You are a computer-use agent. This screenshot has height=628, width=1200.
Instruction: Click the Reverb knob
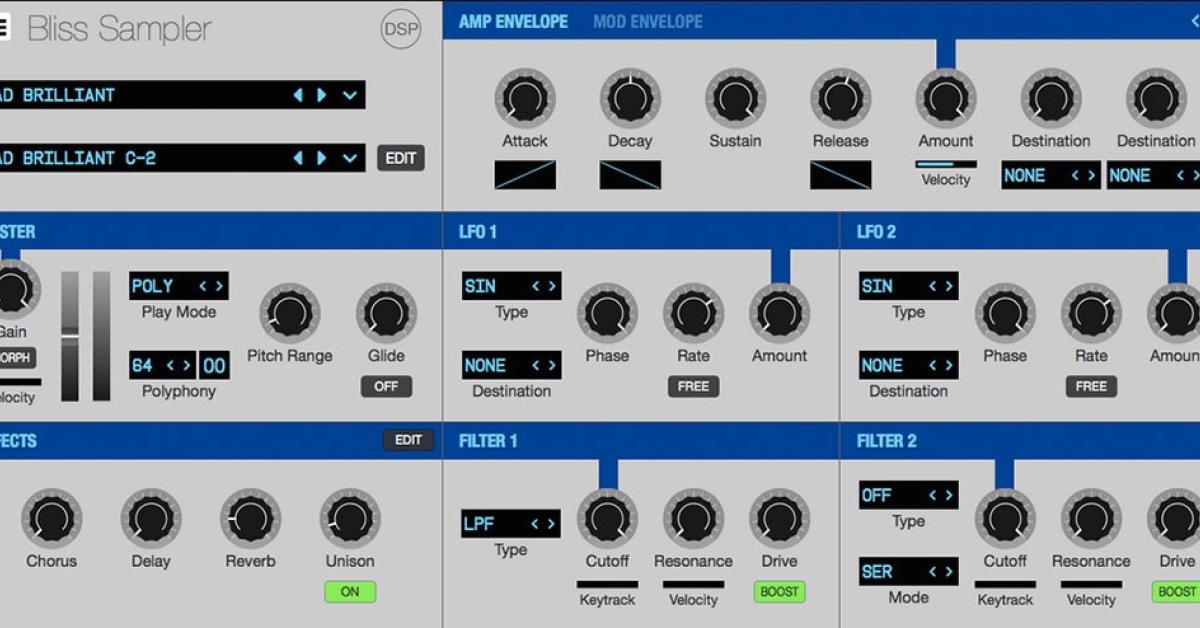(250, 518)
